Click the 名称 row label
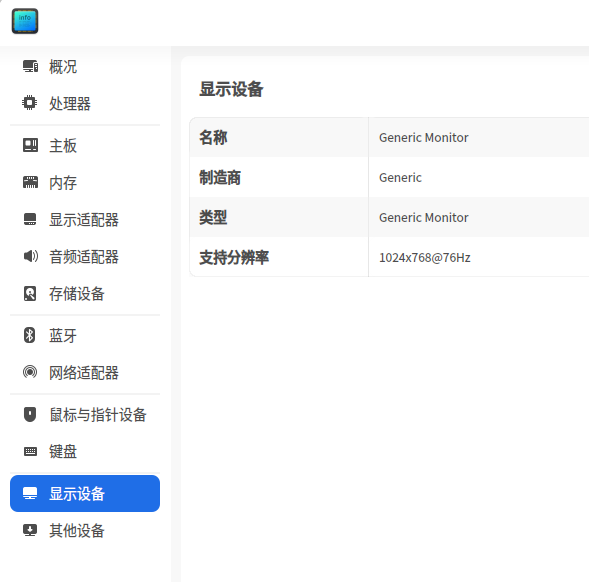 point(213,138)
